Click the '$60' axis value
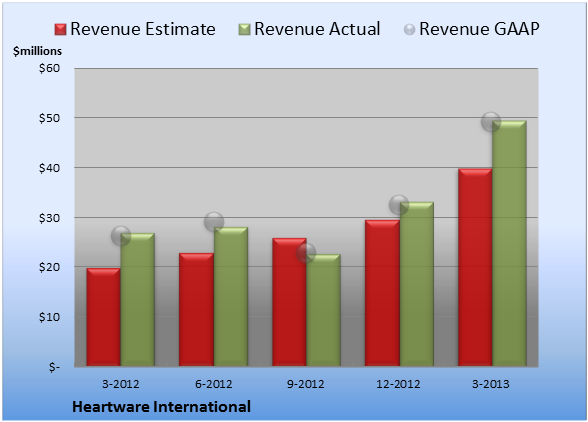This screenshot has height=422, width=588. [50, 68]
